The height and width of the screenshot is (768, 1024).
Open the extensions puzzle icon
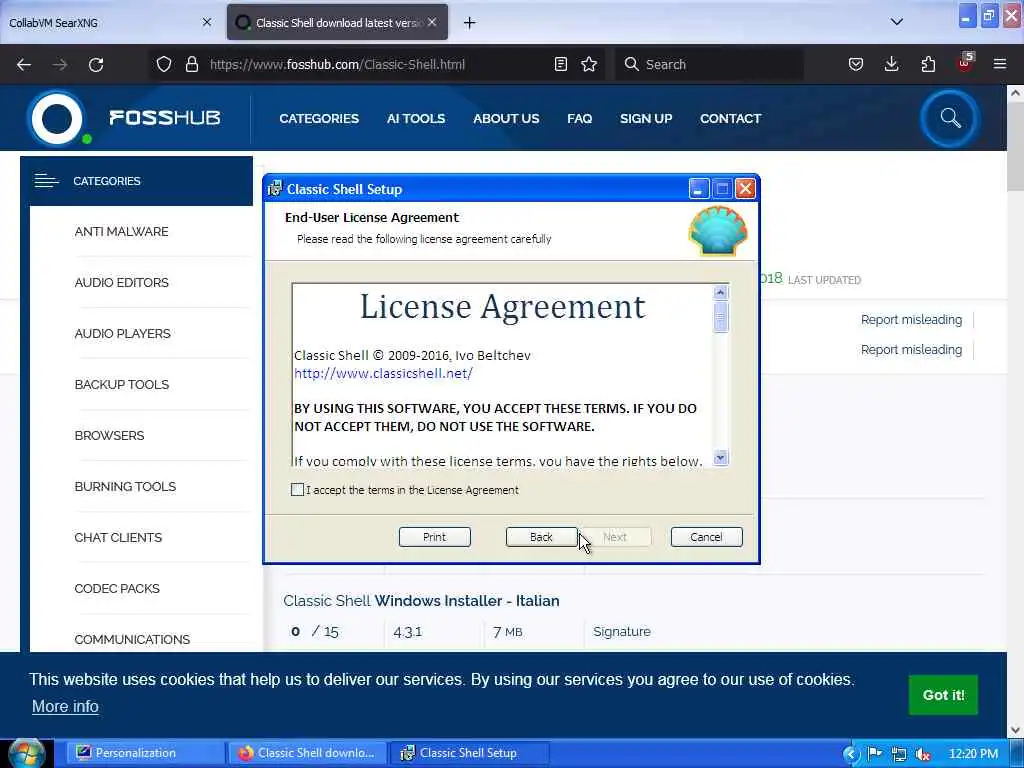tap(928, 64)
